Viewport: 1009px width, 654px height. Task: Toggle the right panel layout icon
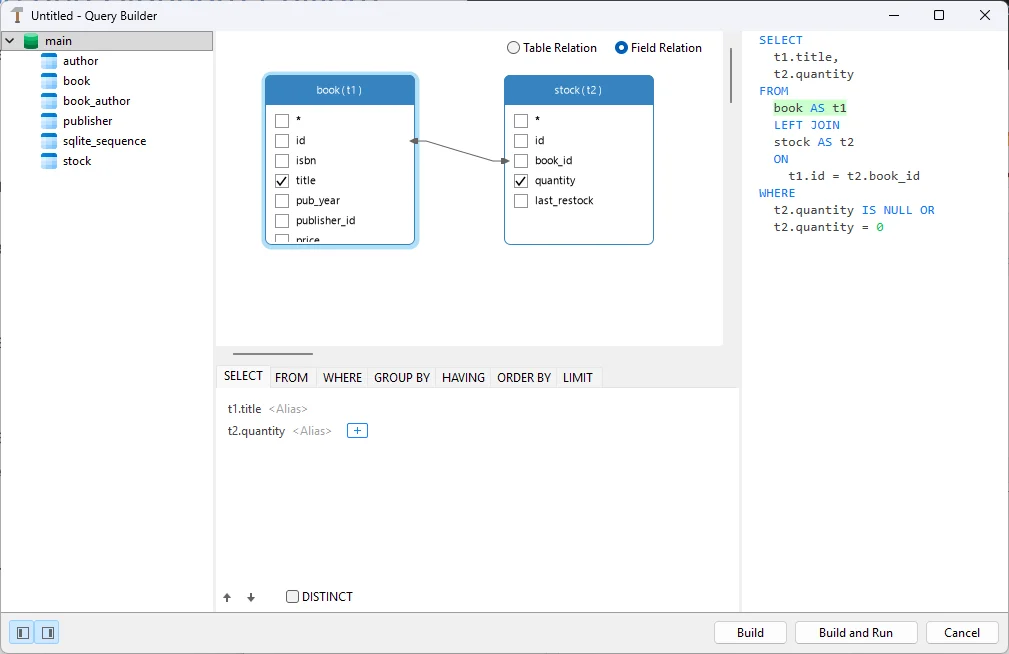point(48,633)
